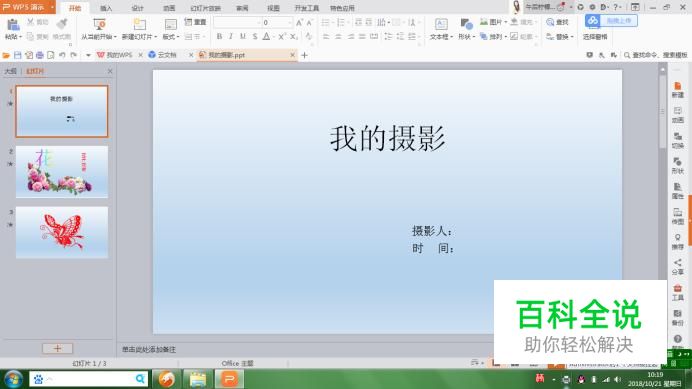Open the font size dropdown
692x389 pixels.
point(290,23)
